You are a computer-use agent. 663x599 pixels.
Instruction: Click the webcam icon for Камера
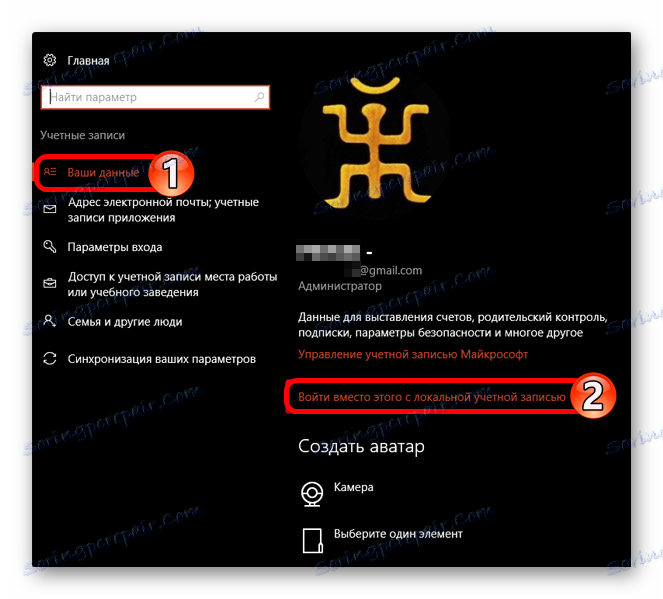(312, 494)
